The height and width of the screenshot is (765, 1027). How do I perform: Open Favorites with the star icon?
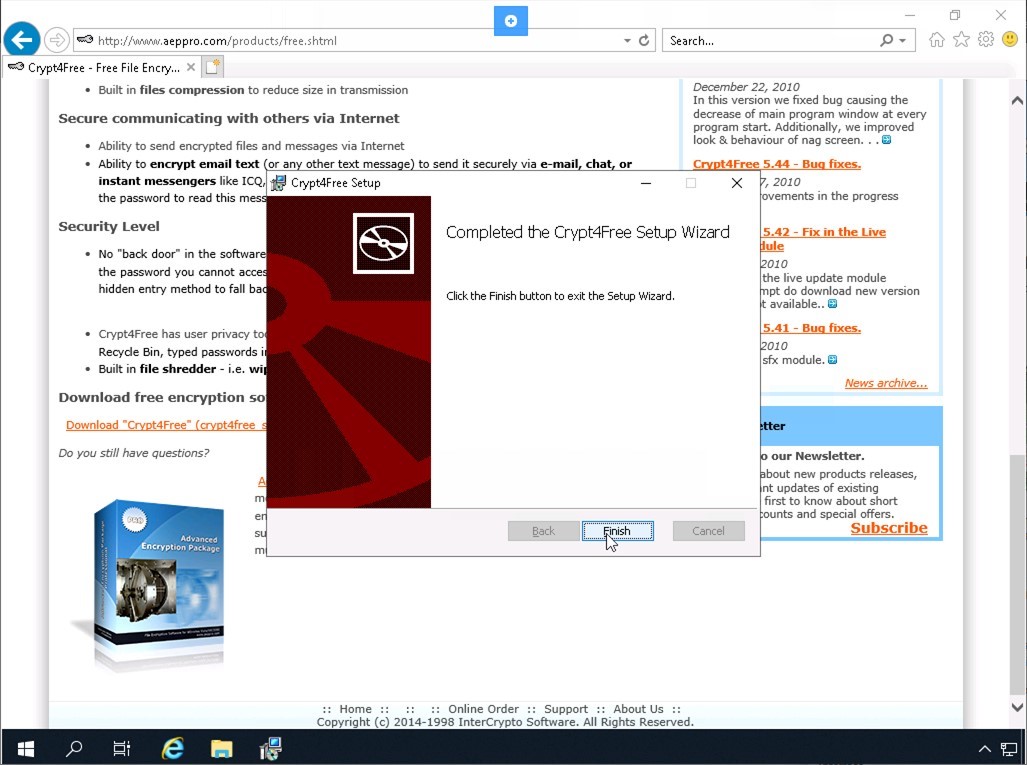961,40
